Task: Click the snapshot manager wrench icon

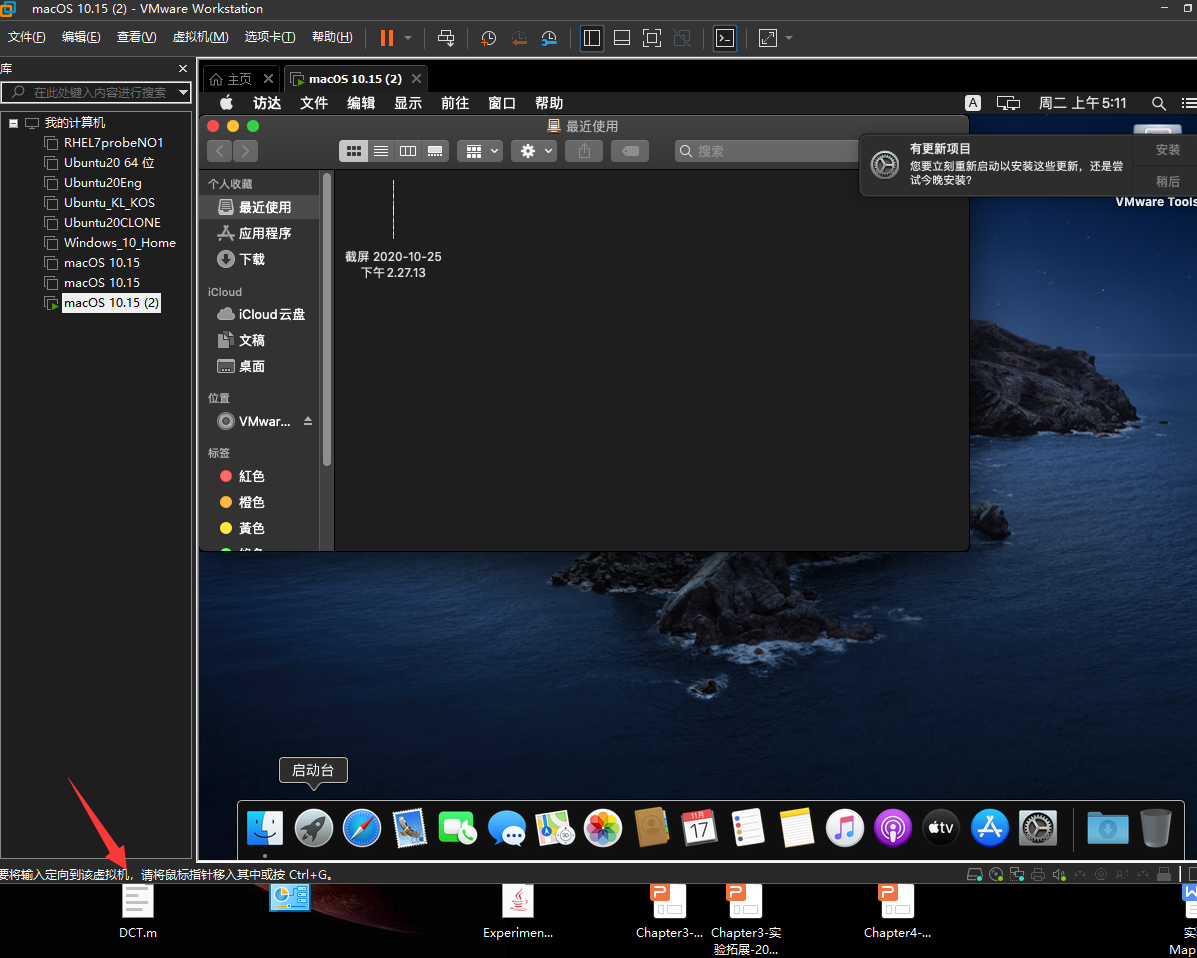Action: coord(549,38)
